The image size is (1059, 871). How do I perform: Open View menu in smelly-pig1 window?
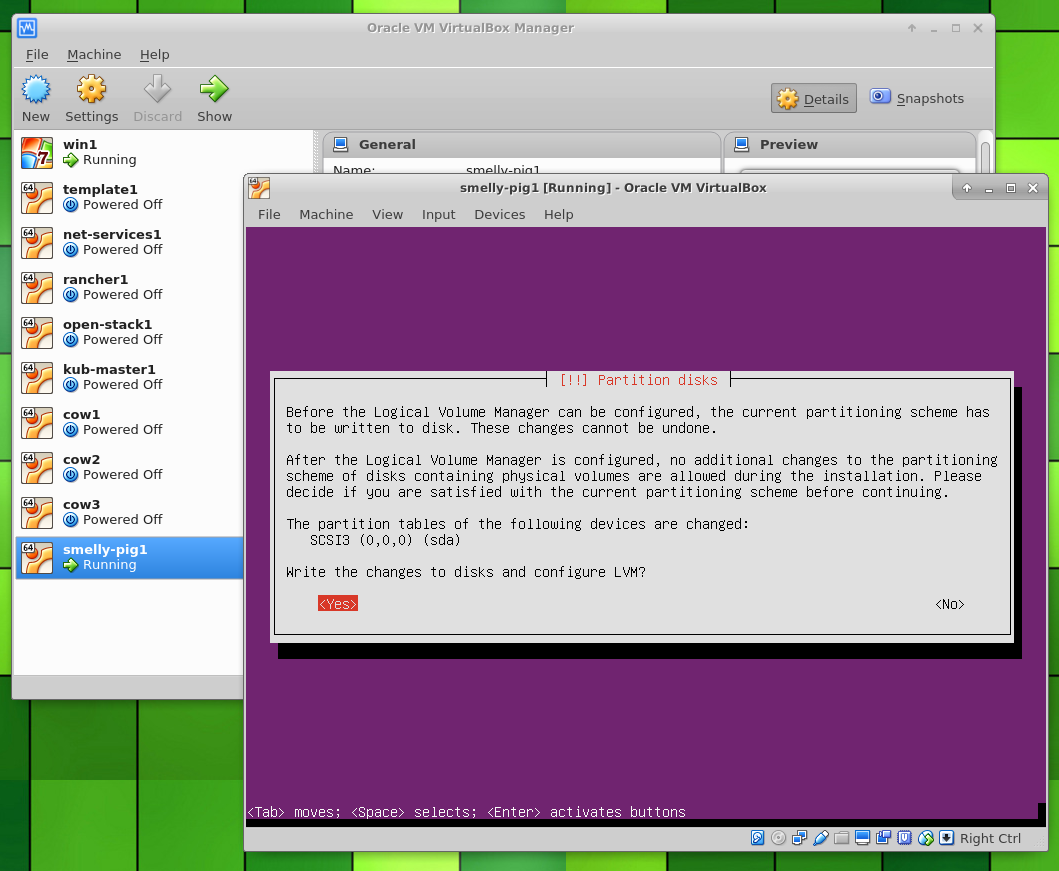[x=387, y=215]
